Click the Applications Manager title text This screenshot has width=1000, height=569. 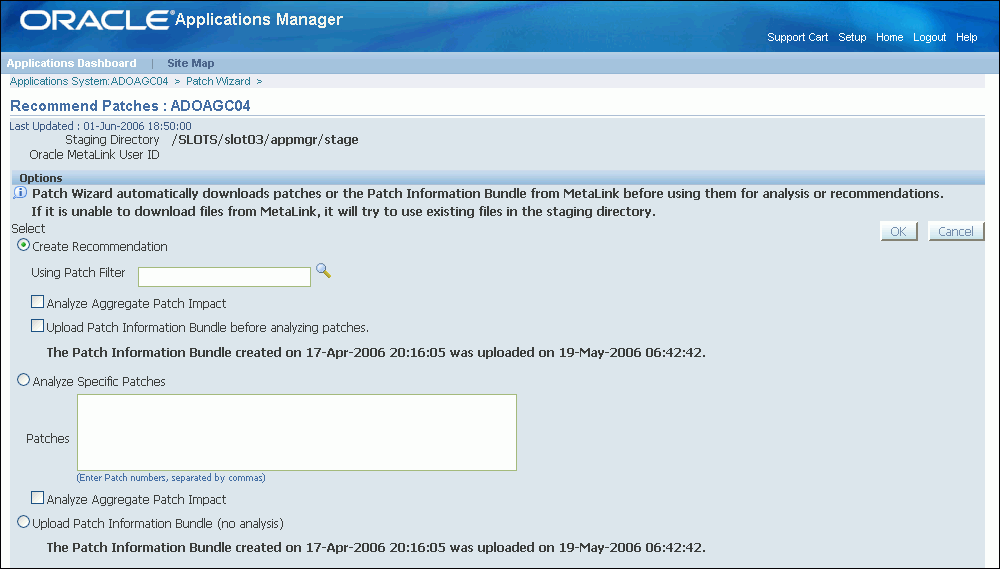[259, 20]
